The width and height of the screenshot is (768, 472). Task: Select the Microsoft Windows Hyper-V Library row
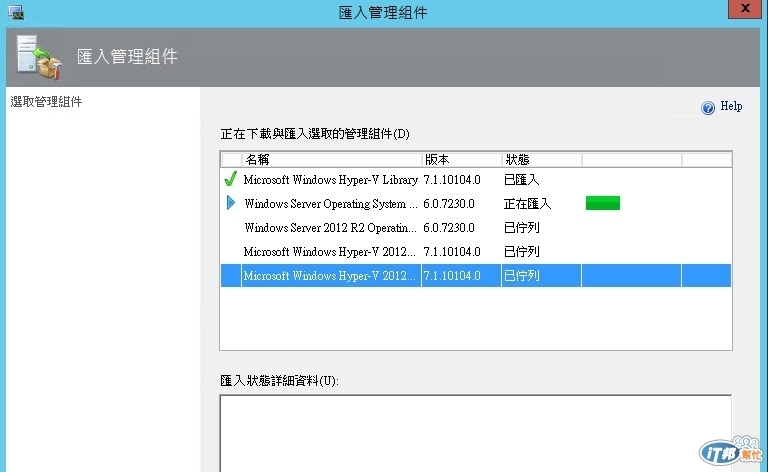point(476,180)
